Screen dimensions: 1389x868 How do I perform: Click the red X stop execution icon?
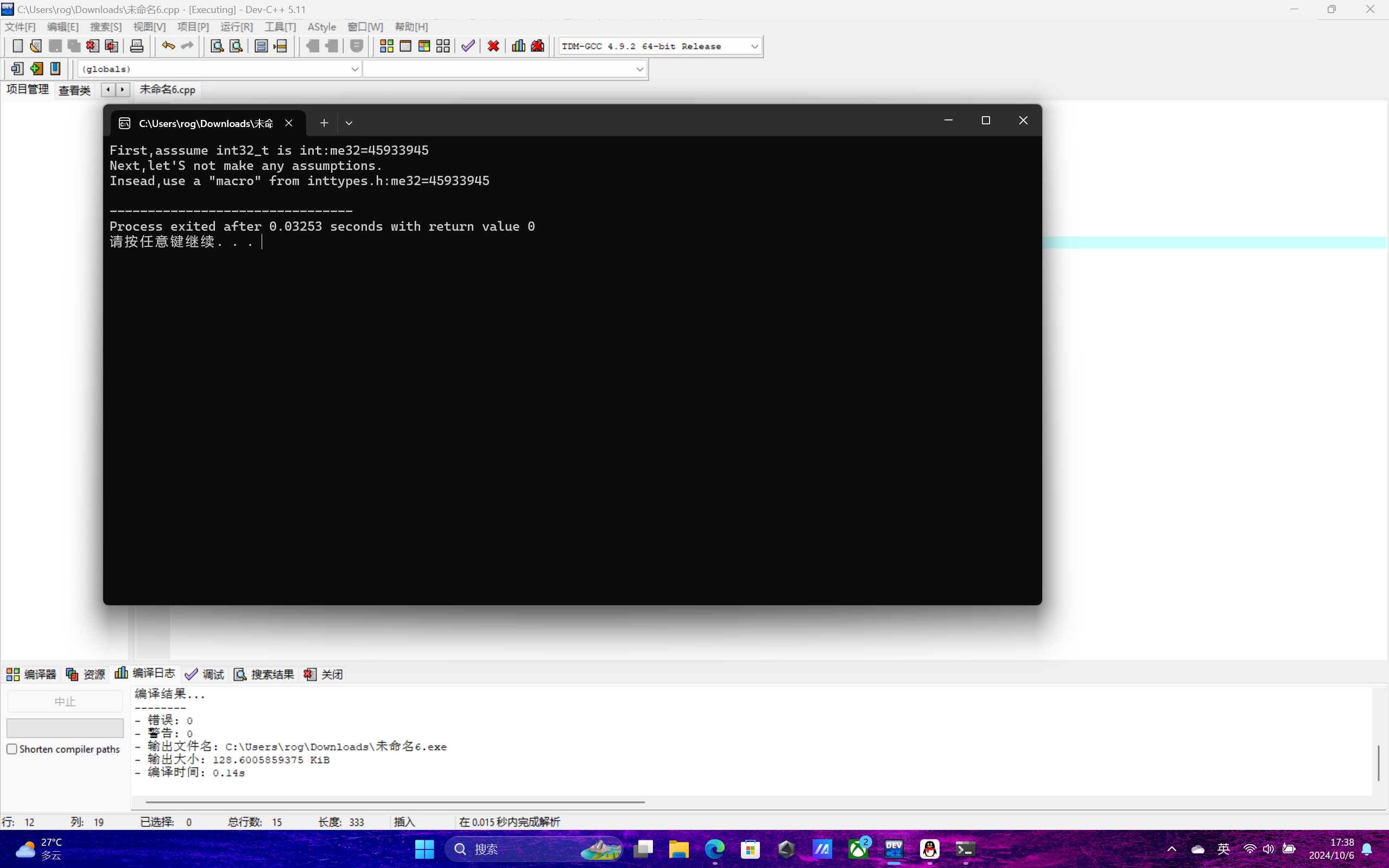[493, 46]
